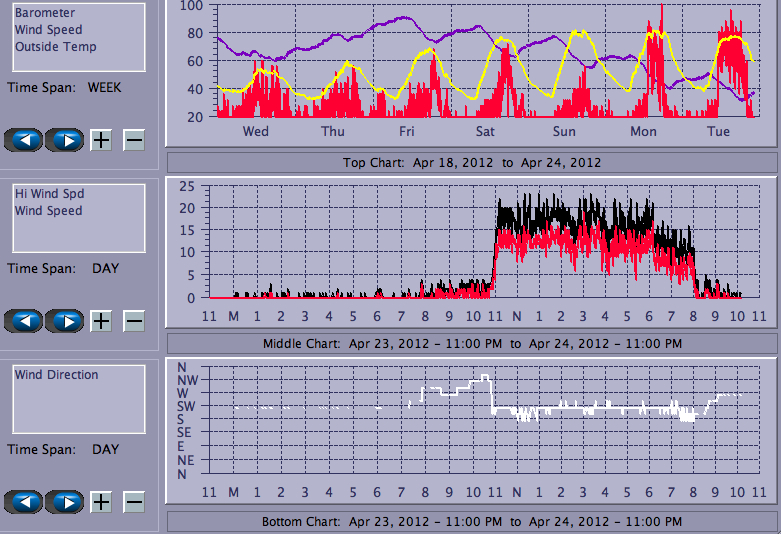The image size is (781, 534).
Task: Select Hi Wind Spd in middle list
Action: [48, 194]
